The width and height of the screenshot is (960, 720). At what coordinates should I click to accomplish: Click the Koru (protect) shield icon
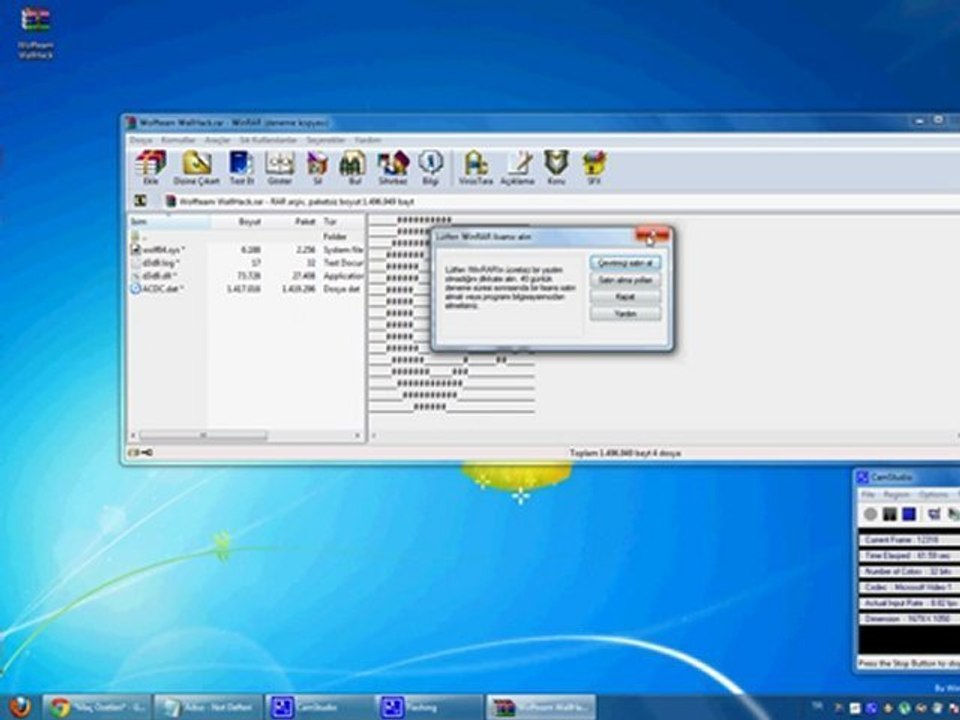click(556, 167)
